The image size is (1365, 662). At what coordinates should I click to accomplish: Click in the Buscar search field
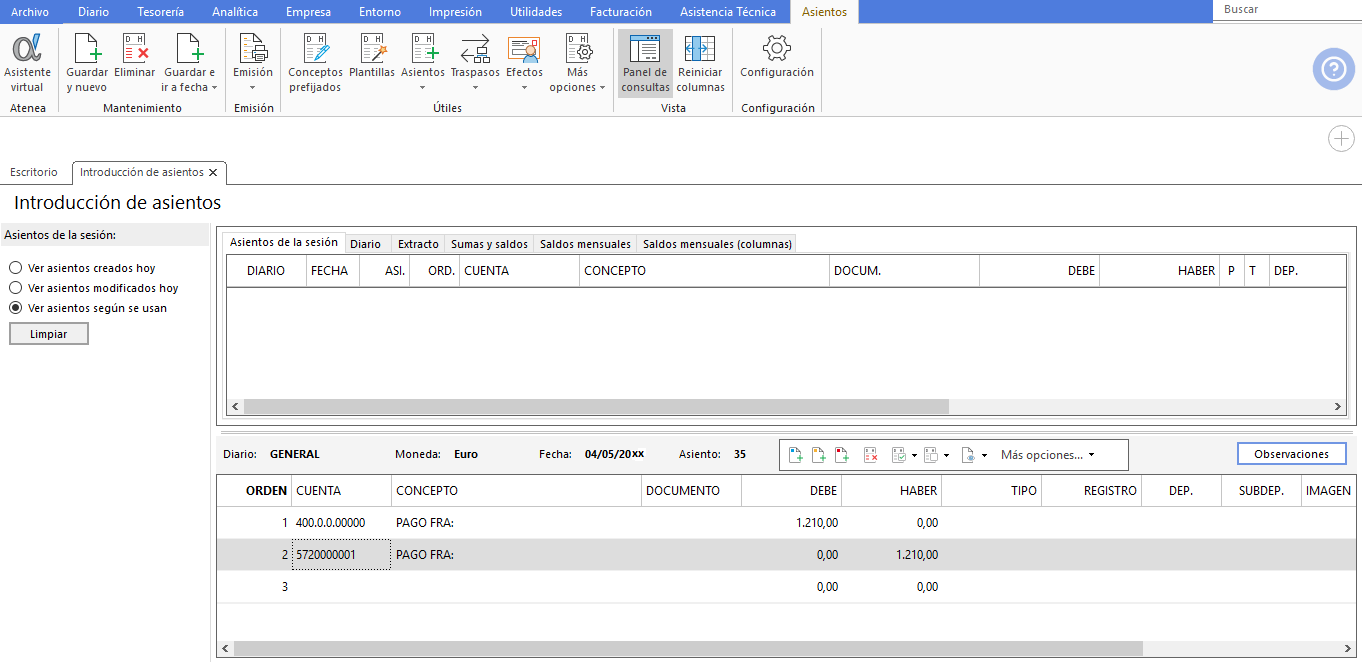coord(1288,9)
